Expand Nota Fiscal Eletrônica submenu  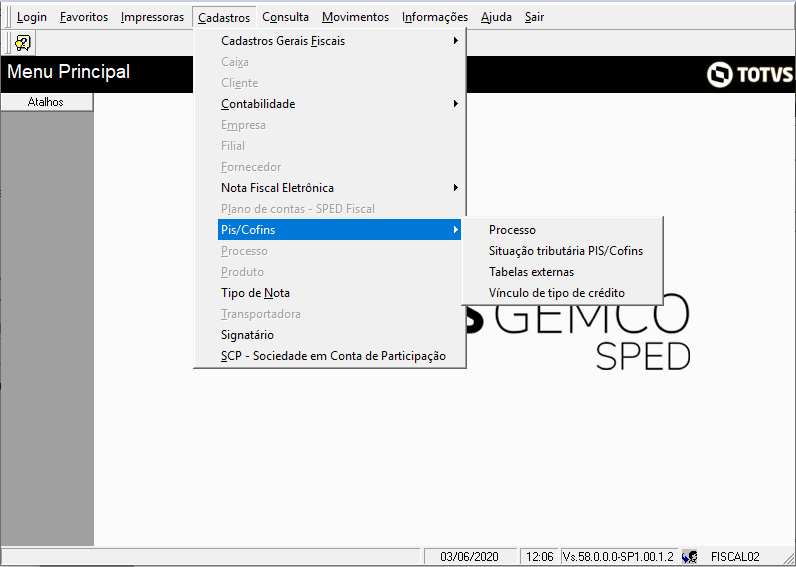click(x=339, y=188)
